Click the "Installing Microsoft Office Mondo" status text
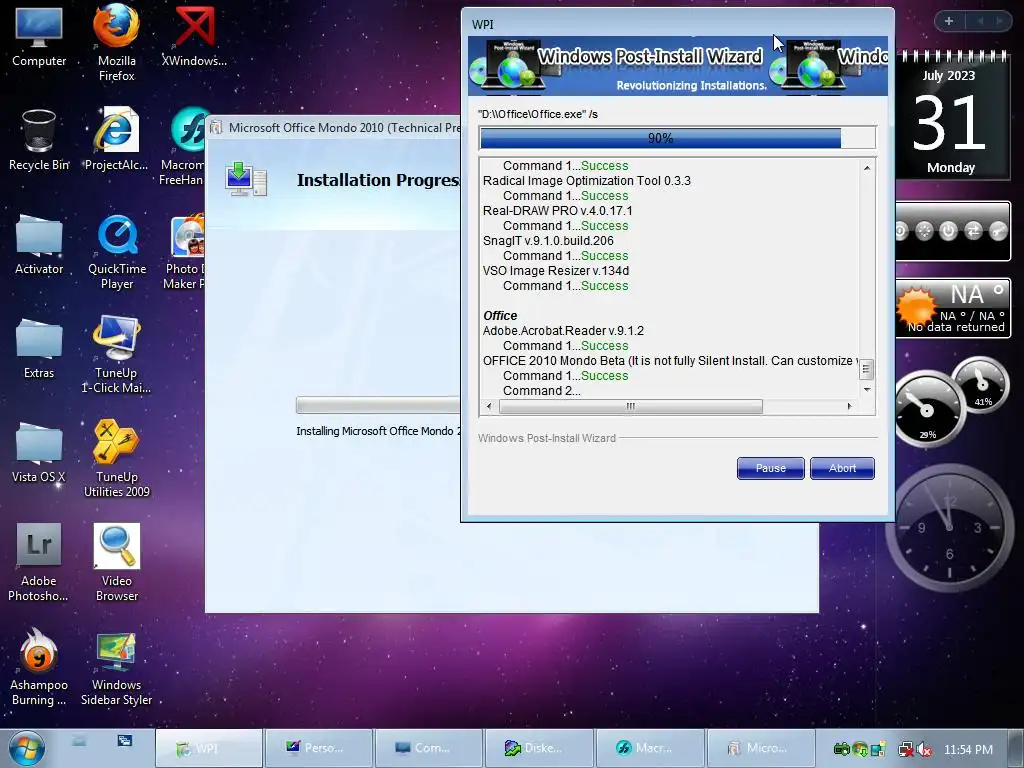This screenshot has height=768, width=1024. 378,431
